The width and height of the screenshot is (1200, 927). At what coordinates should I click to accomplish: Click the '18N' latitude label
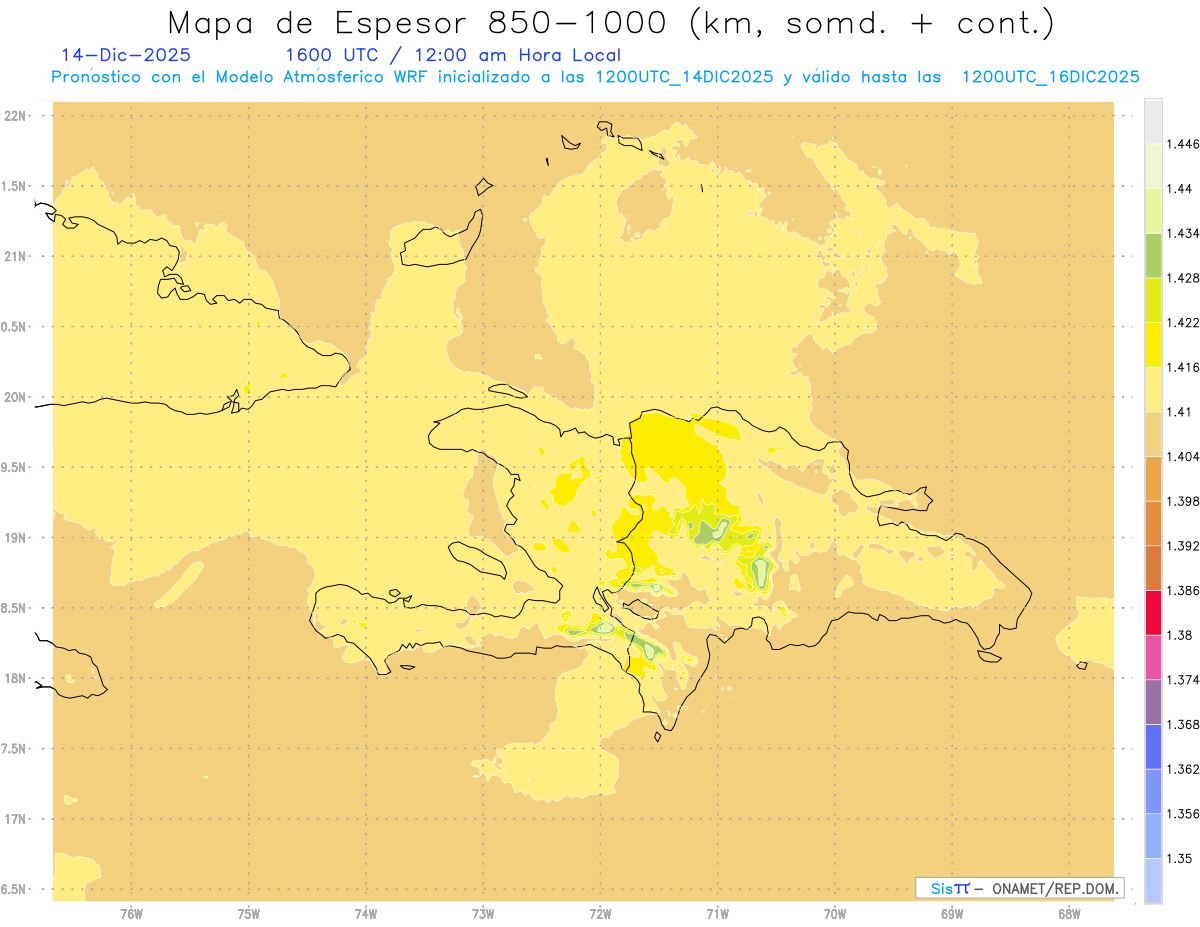click(14, 679)
